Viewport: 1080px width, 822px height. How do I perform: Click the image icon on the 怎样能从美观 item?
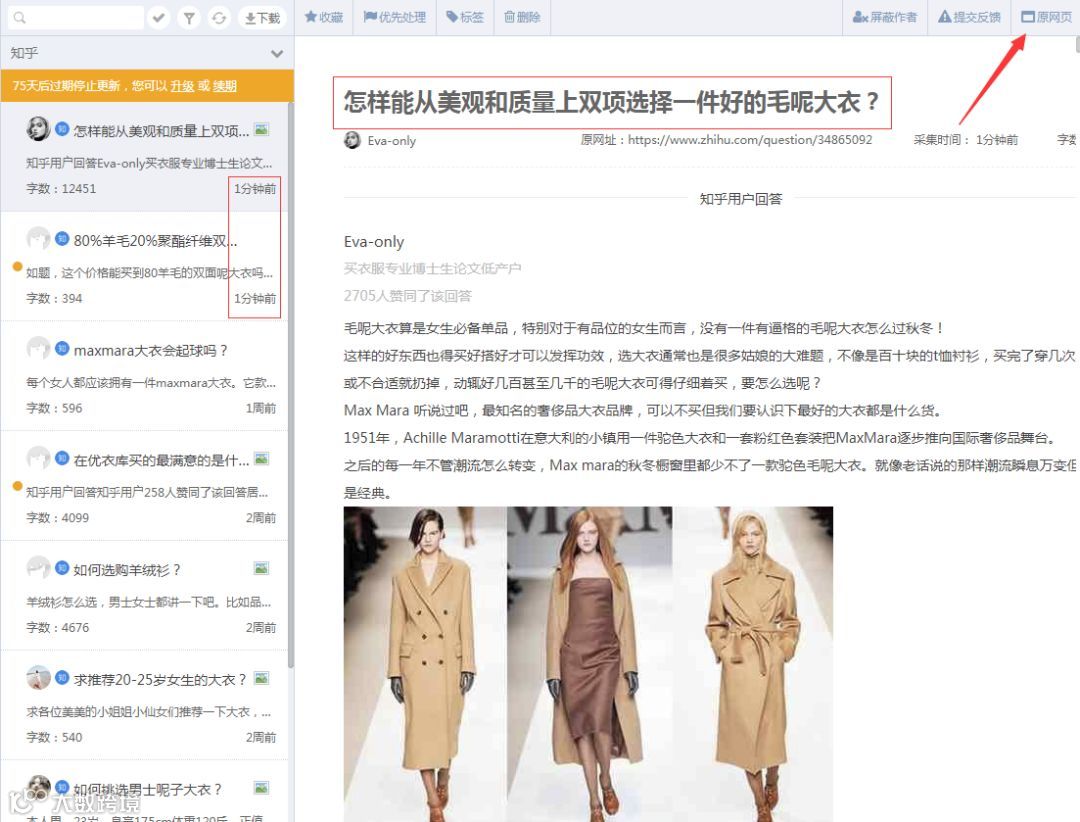[x=261, y=130]
